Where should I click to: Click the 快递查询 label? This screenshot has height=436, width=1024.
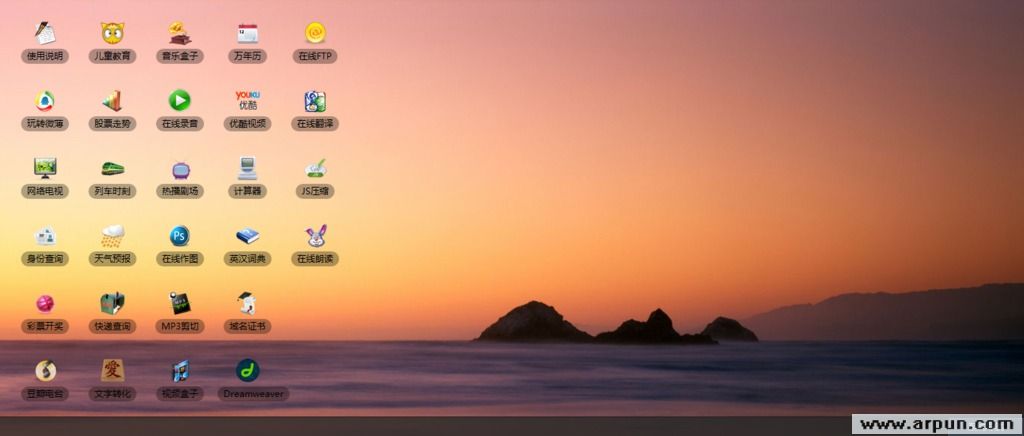(112, 326)
